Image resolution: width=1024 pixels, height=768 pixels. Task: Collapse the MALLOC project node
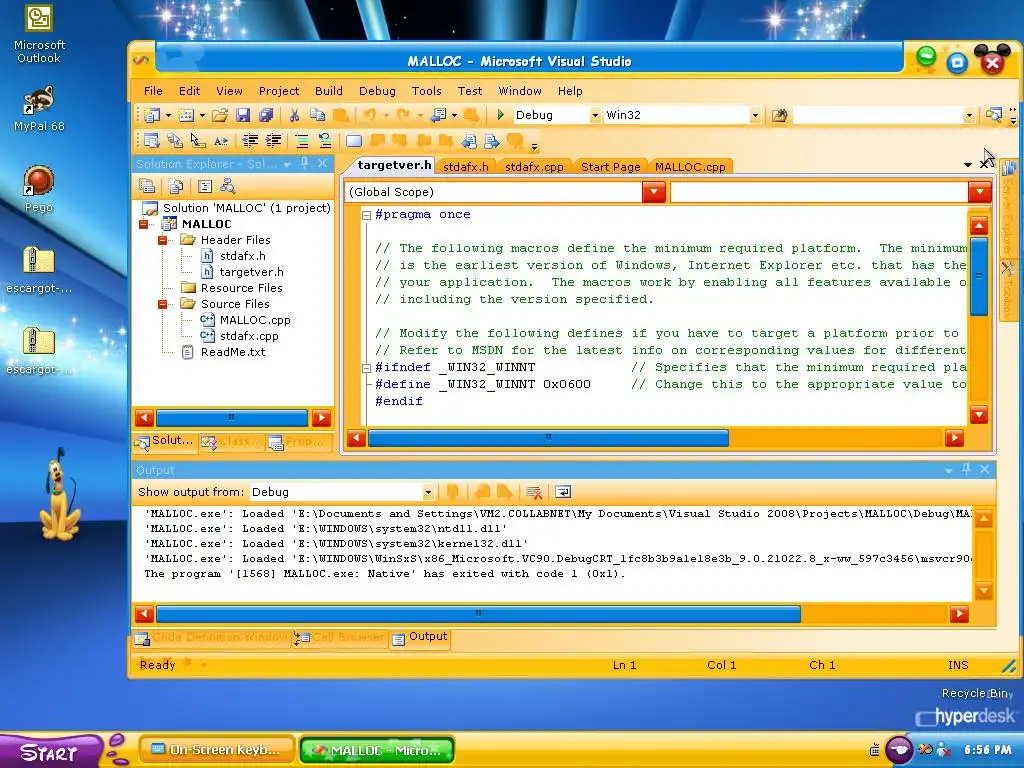pyautogui.click(x=144, y=224)
